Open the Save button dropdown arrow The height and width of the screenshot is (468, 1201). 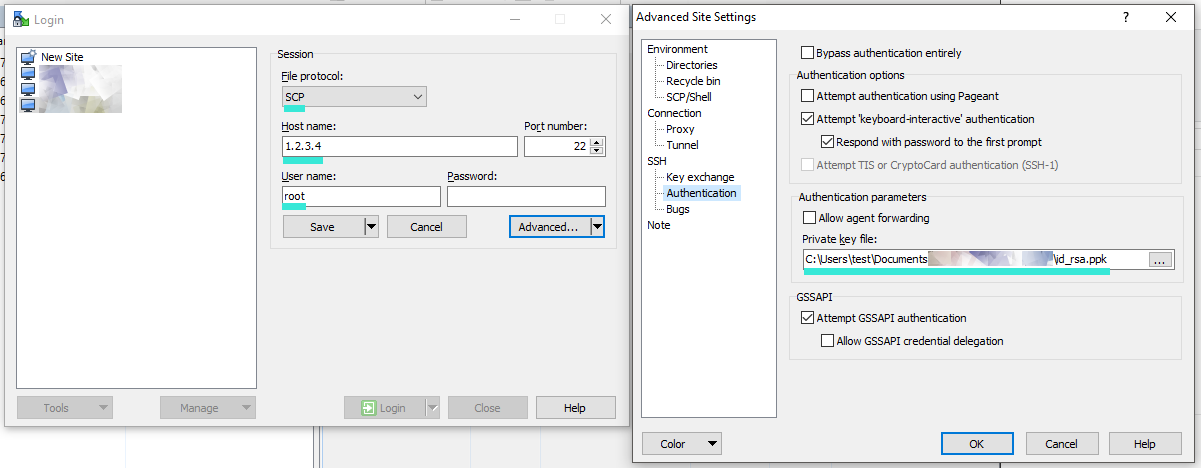coord(371,227)
